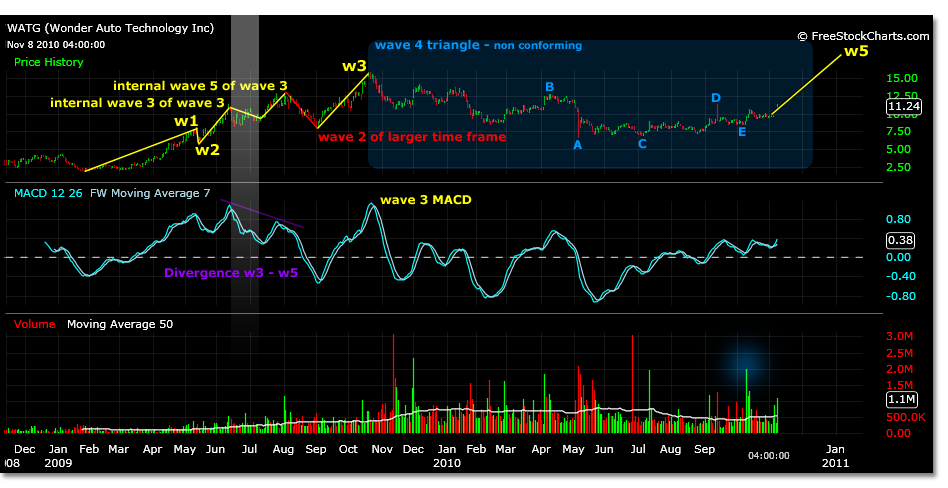Click the 2010 year label on time axis
Viewport: 948px width, 488px height.
pyautogui.click(x=446, y=464)
